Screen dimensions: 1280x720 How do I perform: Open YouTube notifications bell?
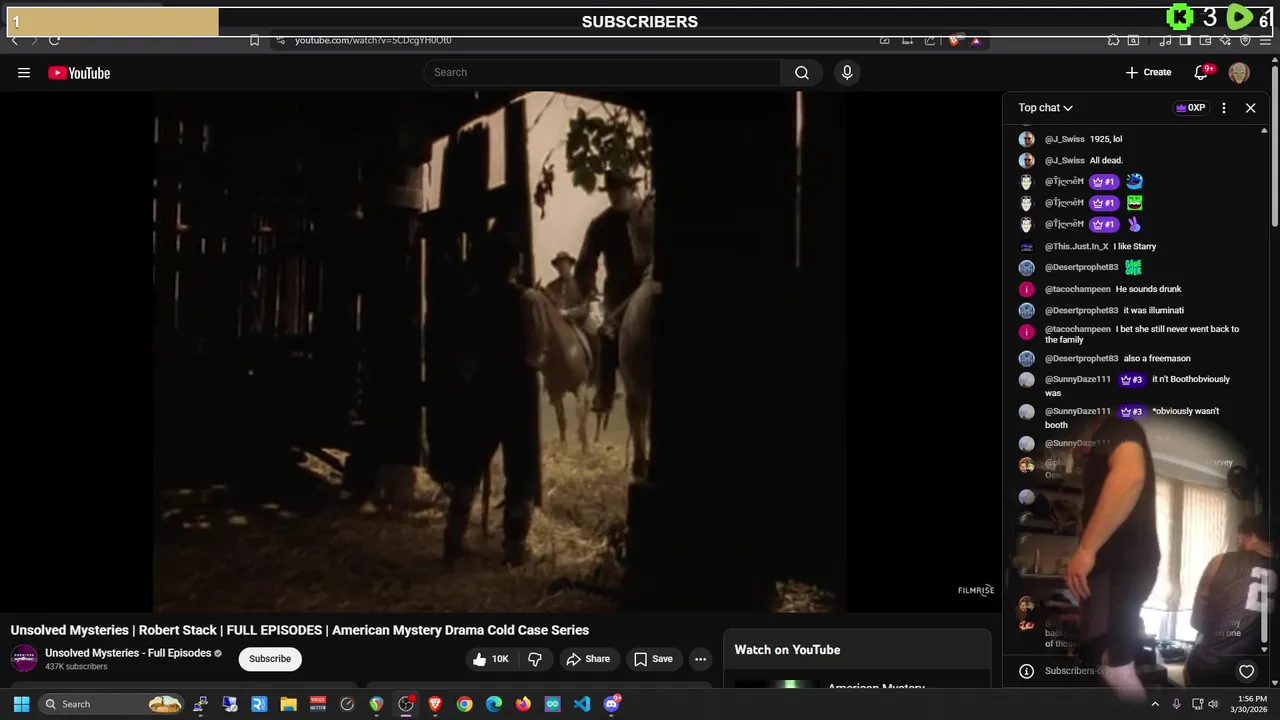click(1203, 72)
